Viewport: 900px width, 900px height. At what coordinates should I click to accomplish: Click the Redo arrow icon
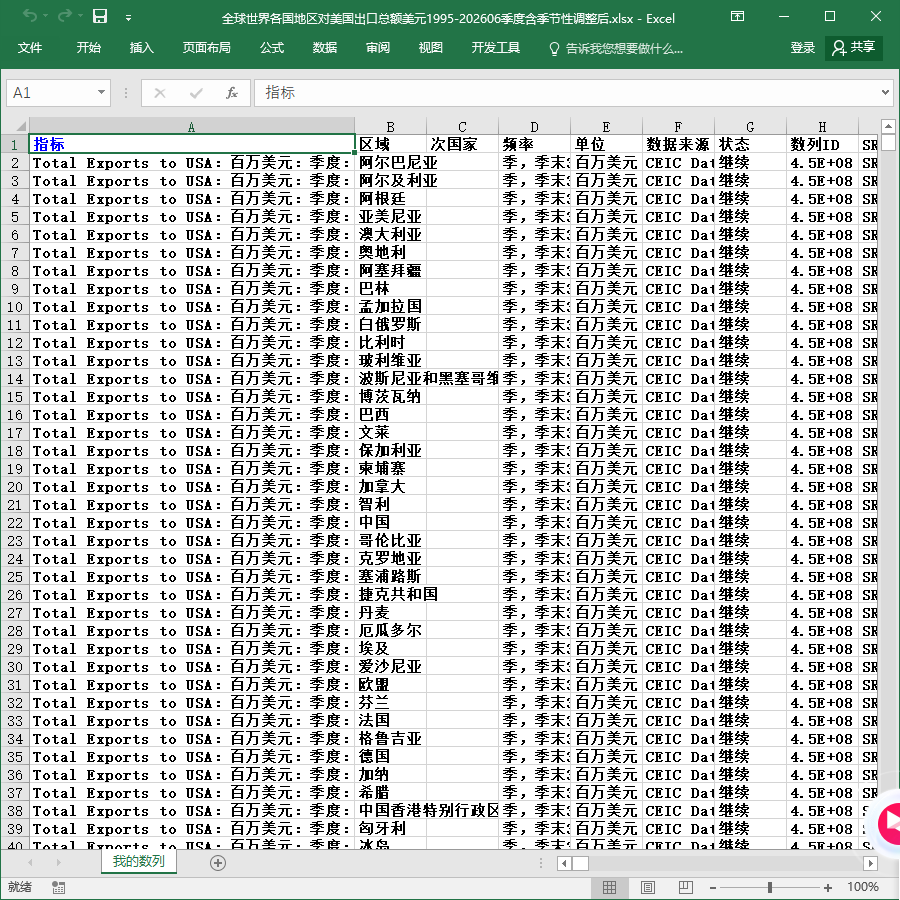[65, 16]
